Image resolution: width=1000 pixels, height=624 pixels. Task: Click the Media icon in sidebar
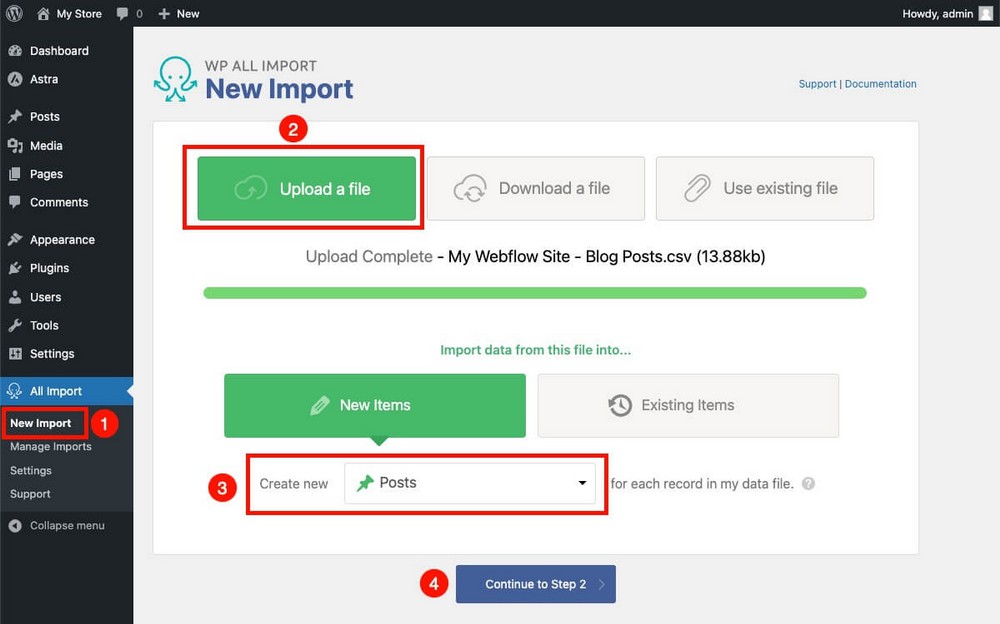15,145
